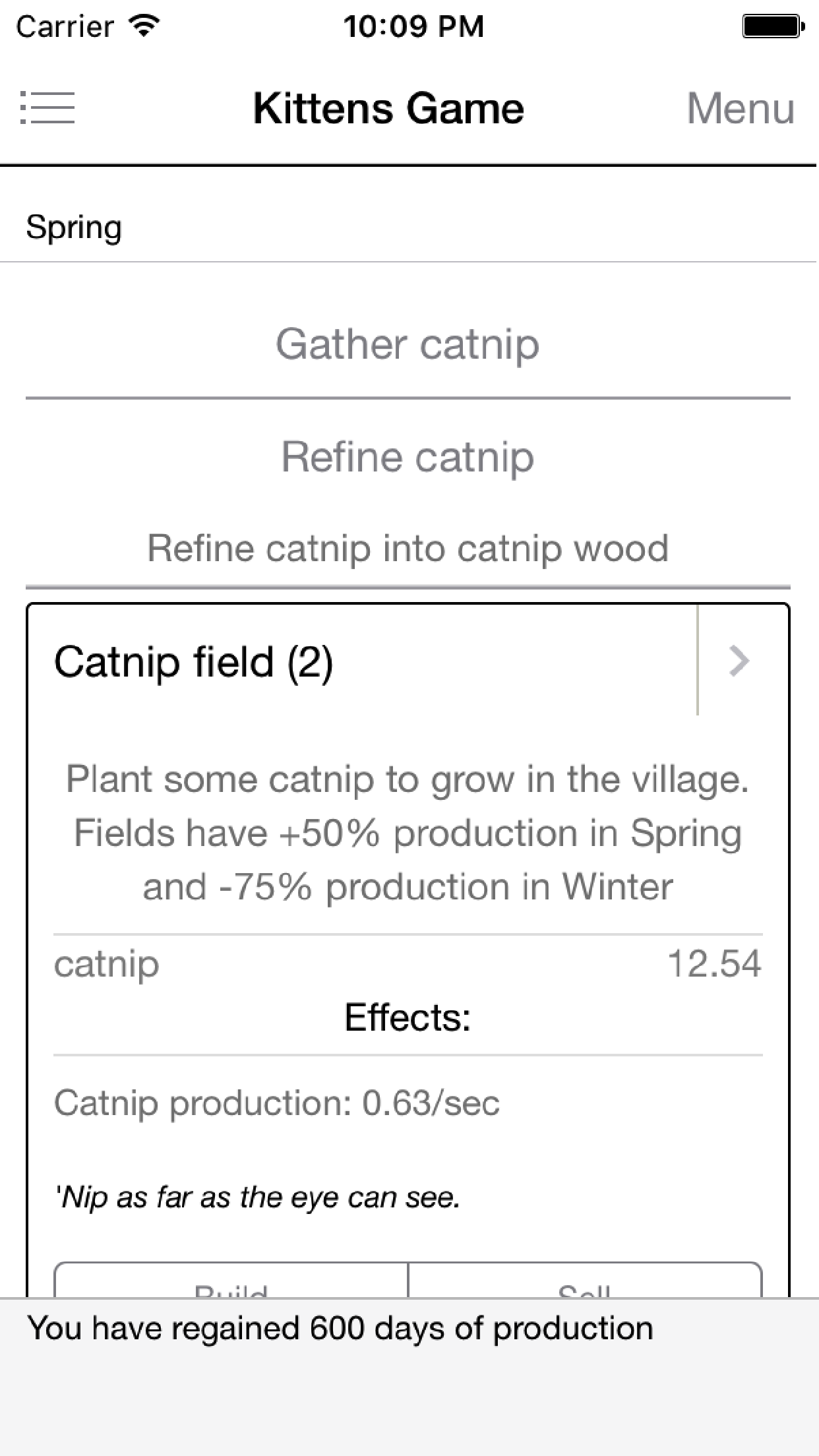
Task: Click the catnip cost value 12.54
Action: pyautogui.click(x=714, y=964)
